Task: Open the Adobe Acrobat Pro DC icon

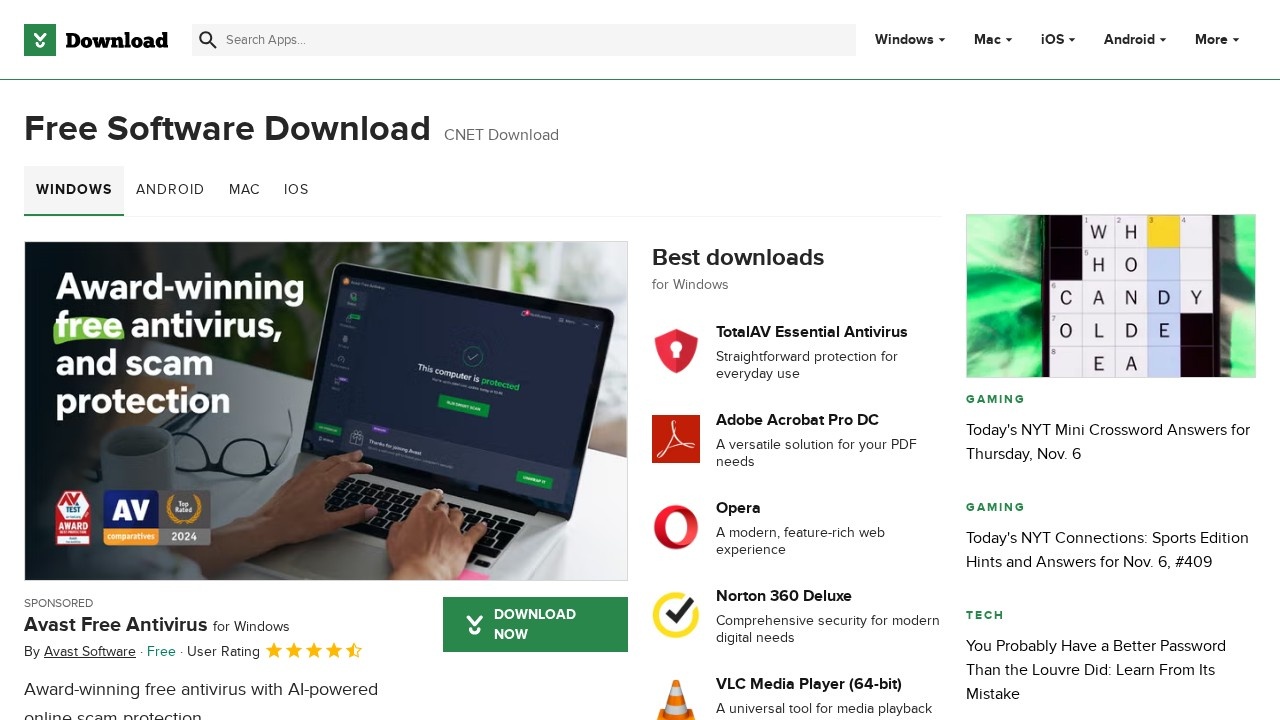Action: [x=676, y=439]
